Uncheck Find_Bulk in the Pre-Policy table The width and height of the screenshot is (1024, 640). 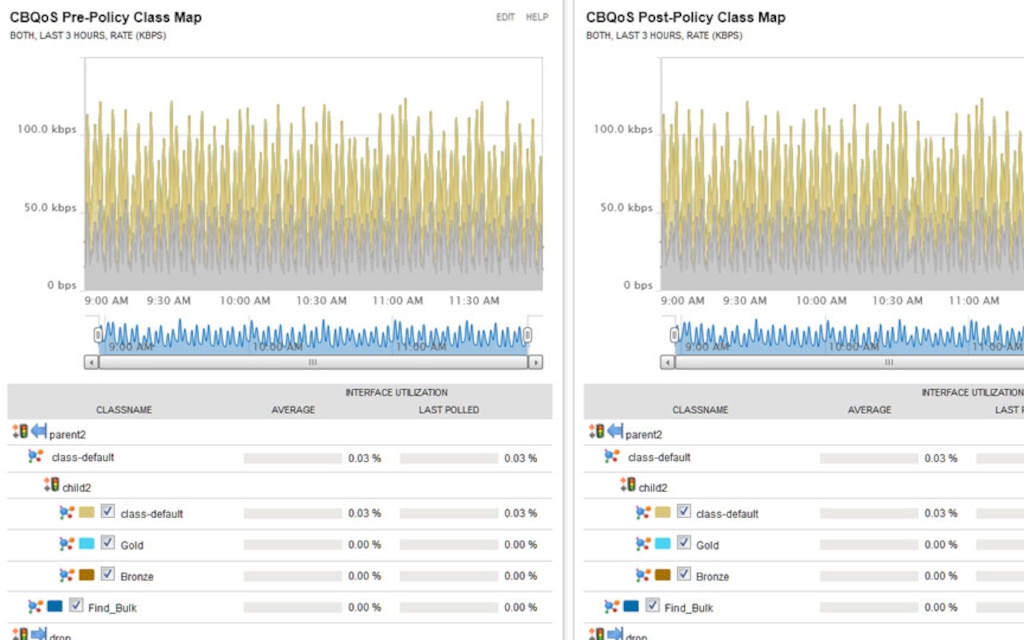pos(77,607)
